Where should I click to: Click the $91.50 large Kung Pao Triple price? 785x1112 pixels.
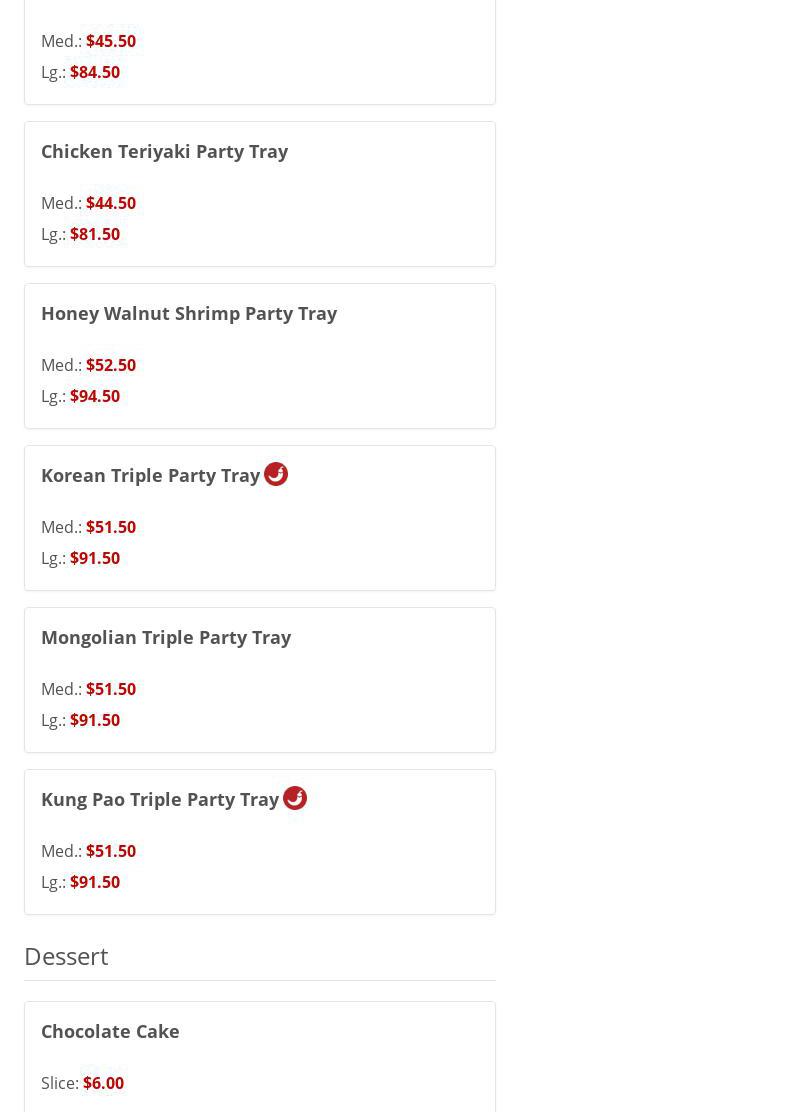[95, 882]
